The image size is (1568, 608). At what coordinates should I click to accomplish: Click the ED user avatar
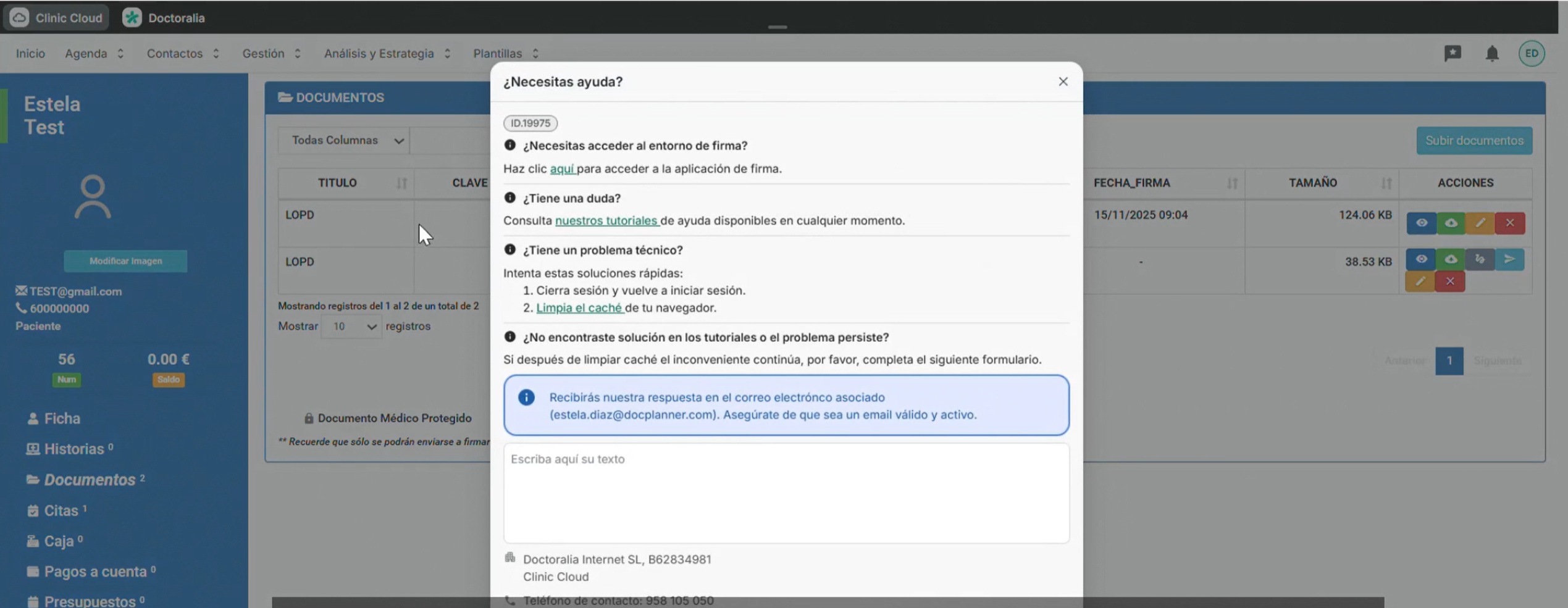tap(1532, 54)
